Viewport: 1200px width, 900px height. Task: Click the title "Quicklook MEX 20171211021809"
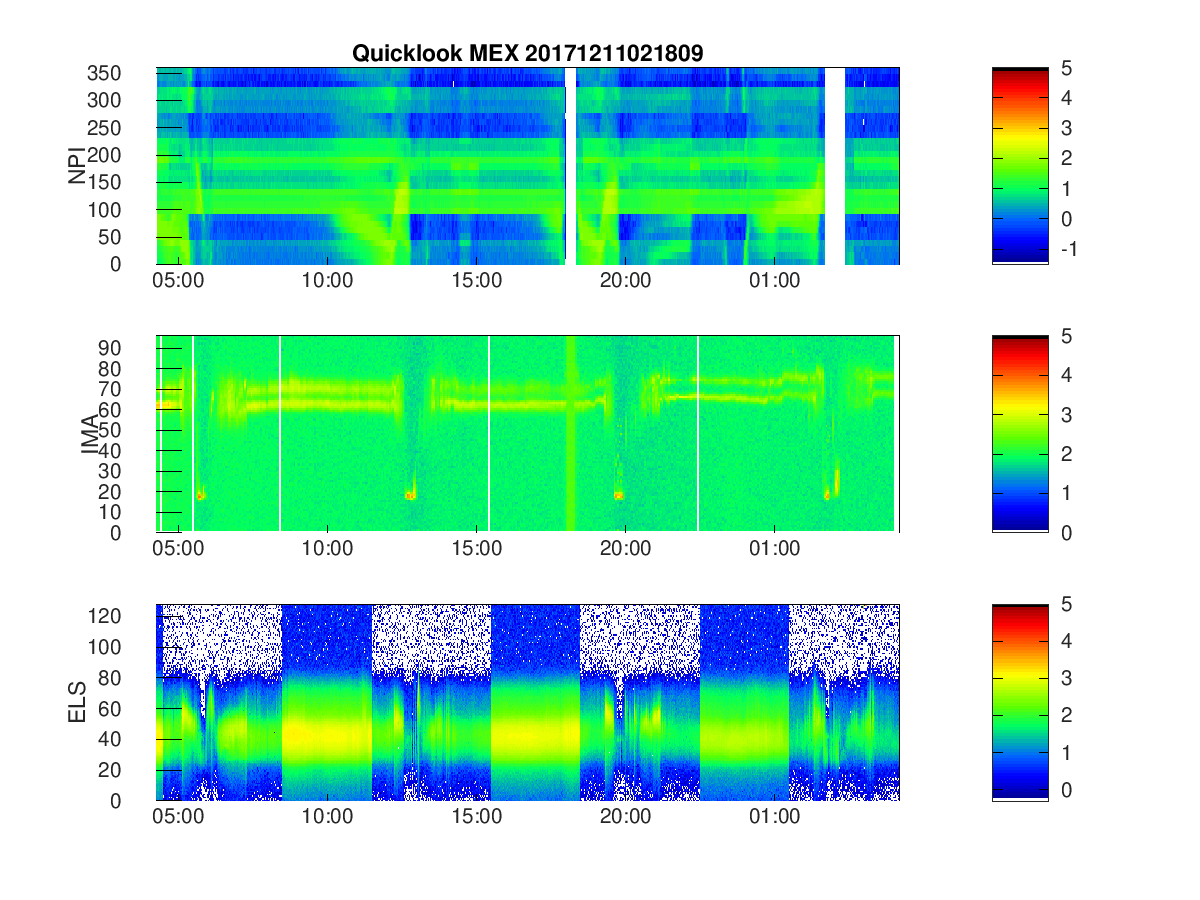[x=527, y=54]
